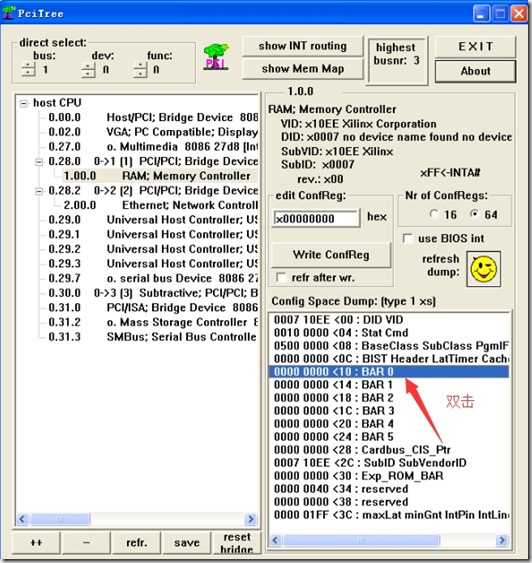Viewport: 532px width, 563px height.
Task: Click the edit ConfReg hex input field
Action: [x=316, y=218]
